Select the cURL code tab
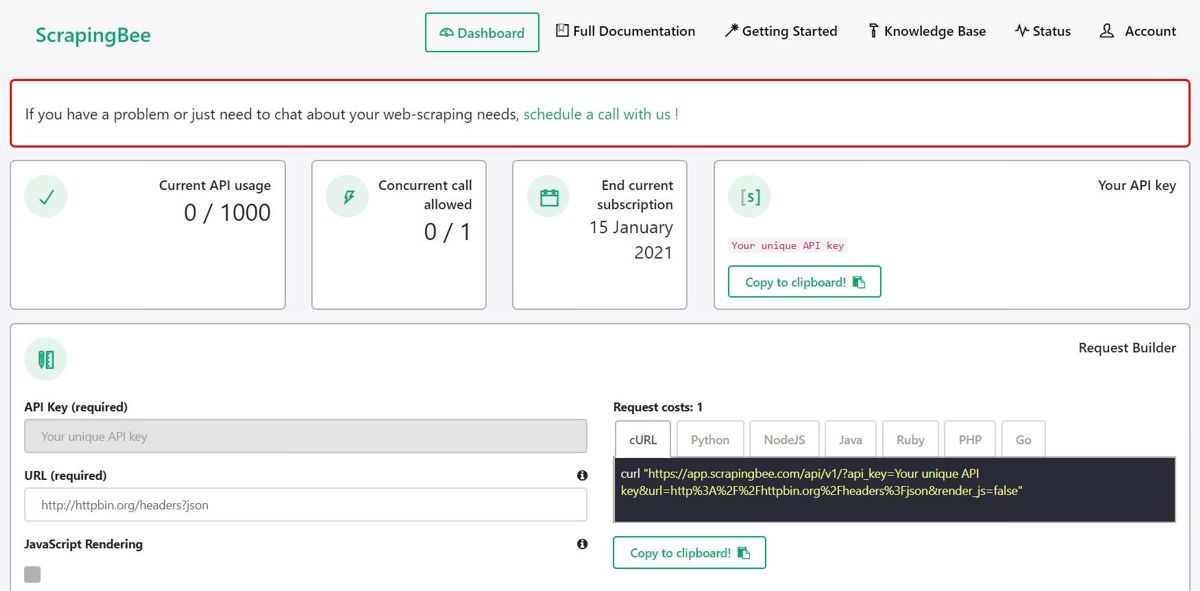 643,439
